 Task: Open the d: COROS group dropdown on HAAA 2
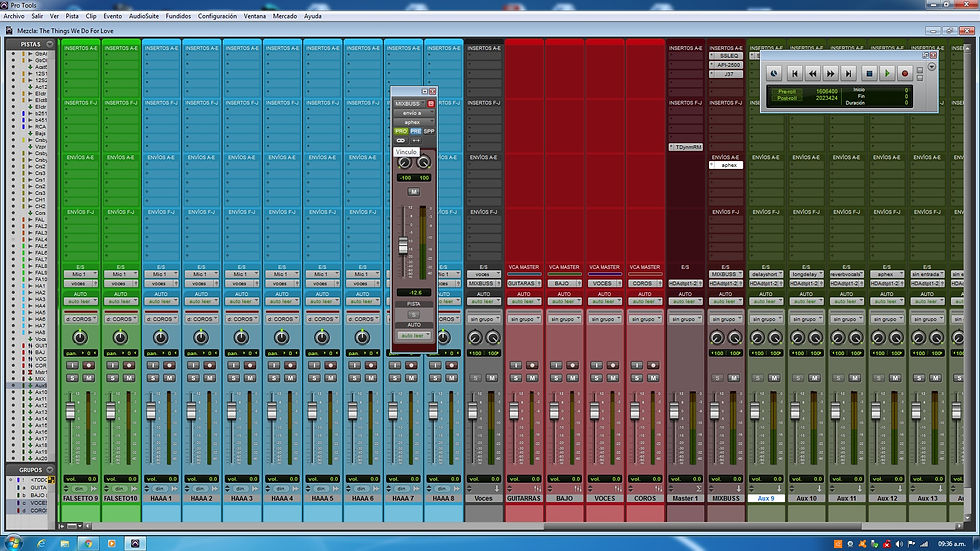coord(201,318)
